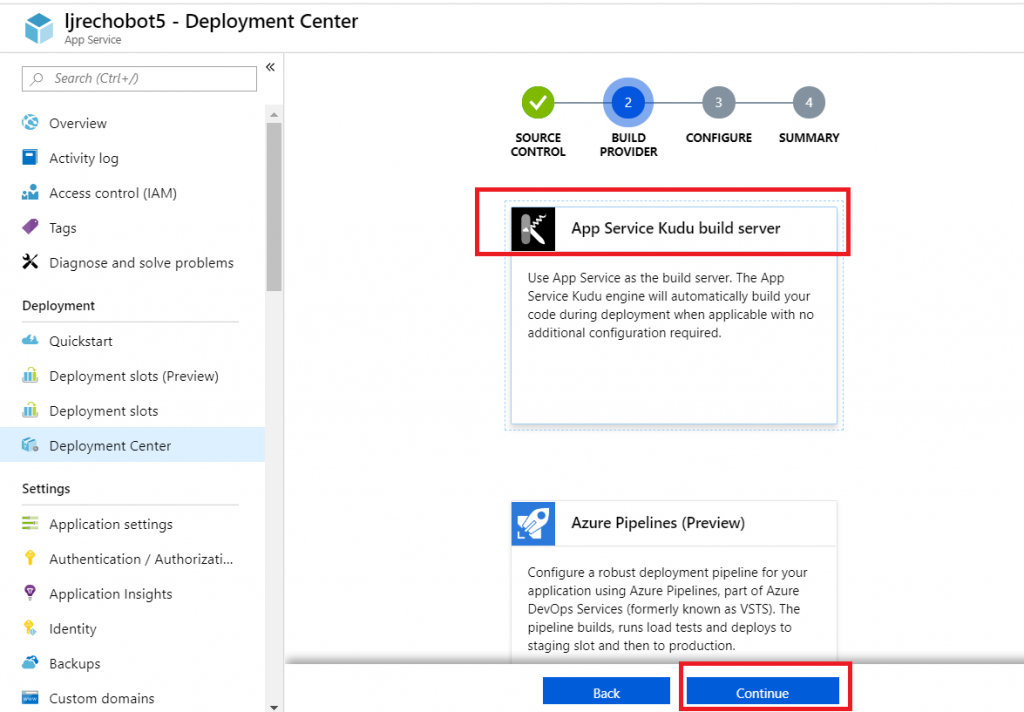Viewport: 1024px width, 712px height.
Task: Click the CONFIGURE step label
Action: click(718, 138)
